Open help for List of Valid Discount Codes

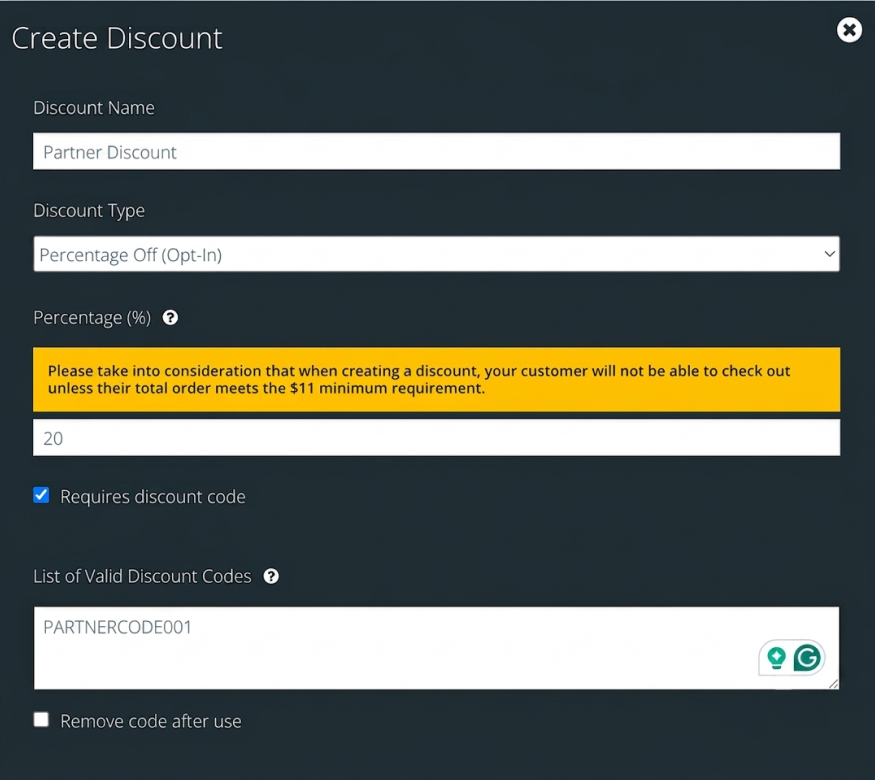tap(271, 576)
